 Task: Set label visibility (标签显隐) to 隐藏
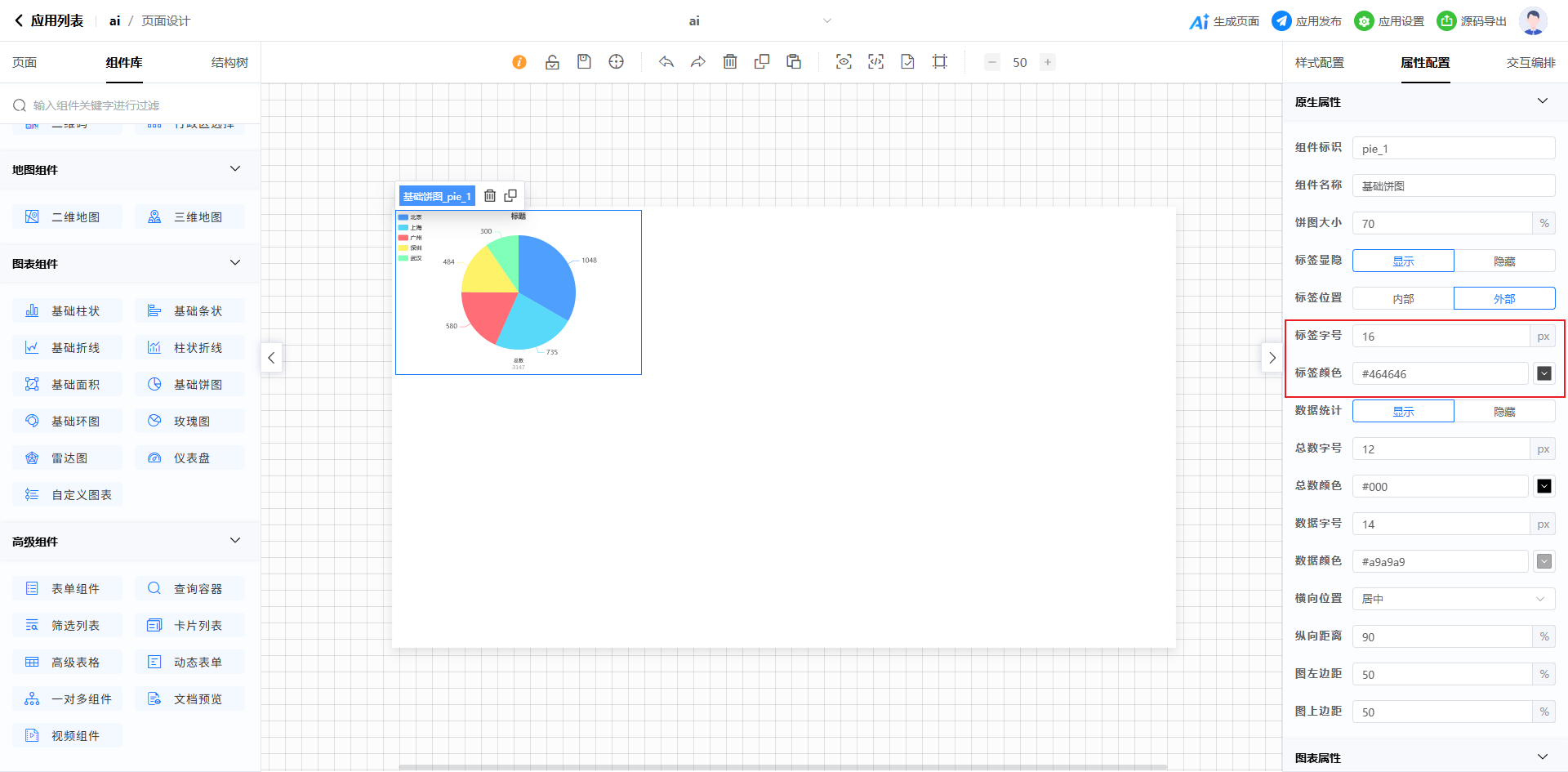pos(1504,261)
